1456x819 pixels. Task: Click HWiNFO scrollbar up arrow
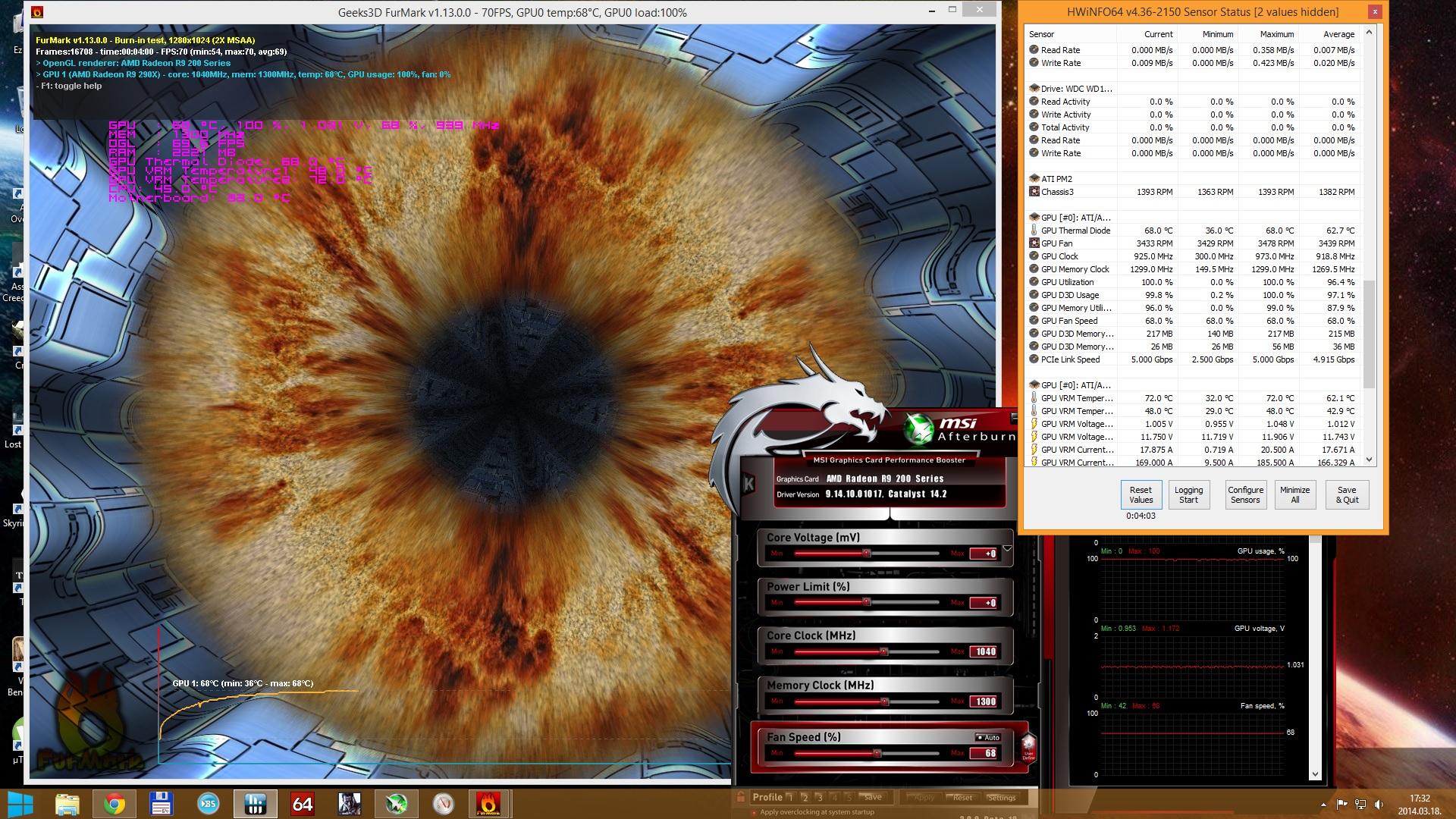1369,33
